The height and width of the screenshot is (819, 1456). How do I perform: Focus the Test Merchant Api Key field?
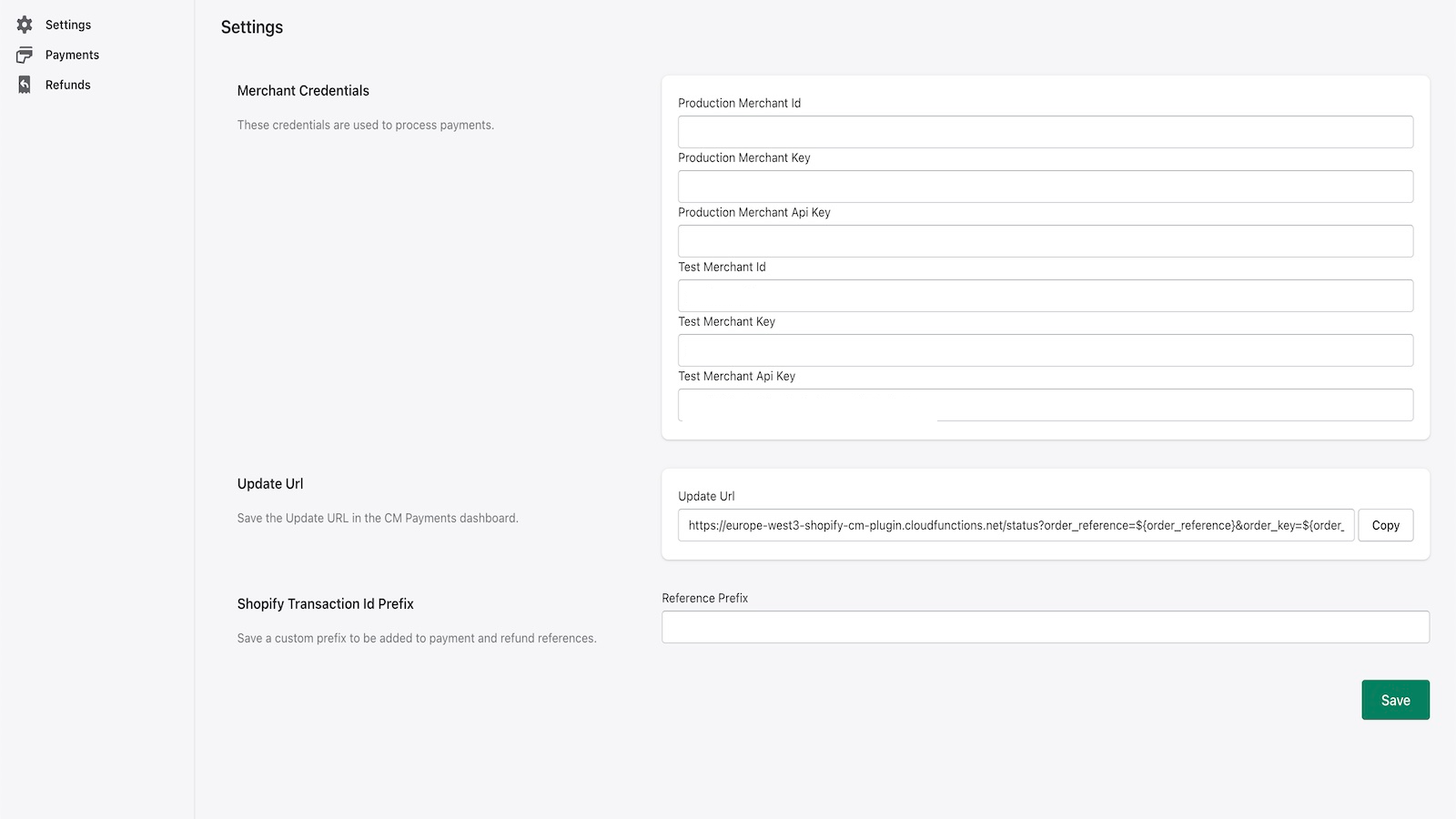click(1046, 405)
